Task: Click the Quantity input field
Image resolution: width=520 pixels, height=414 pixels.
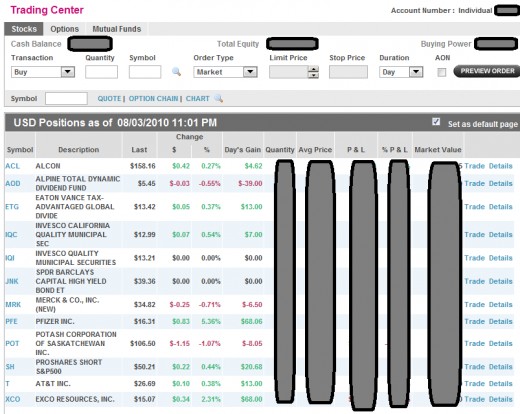Action: 101,72
